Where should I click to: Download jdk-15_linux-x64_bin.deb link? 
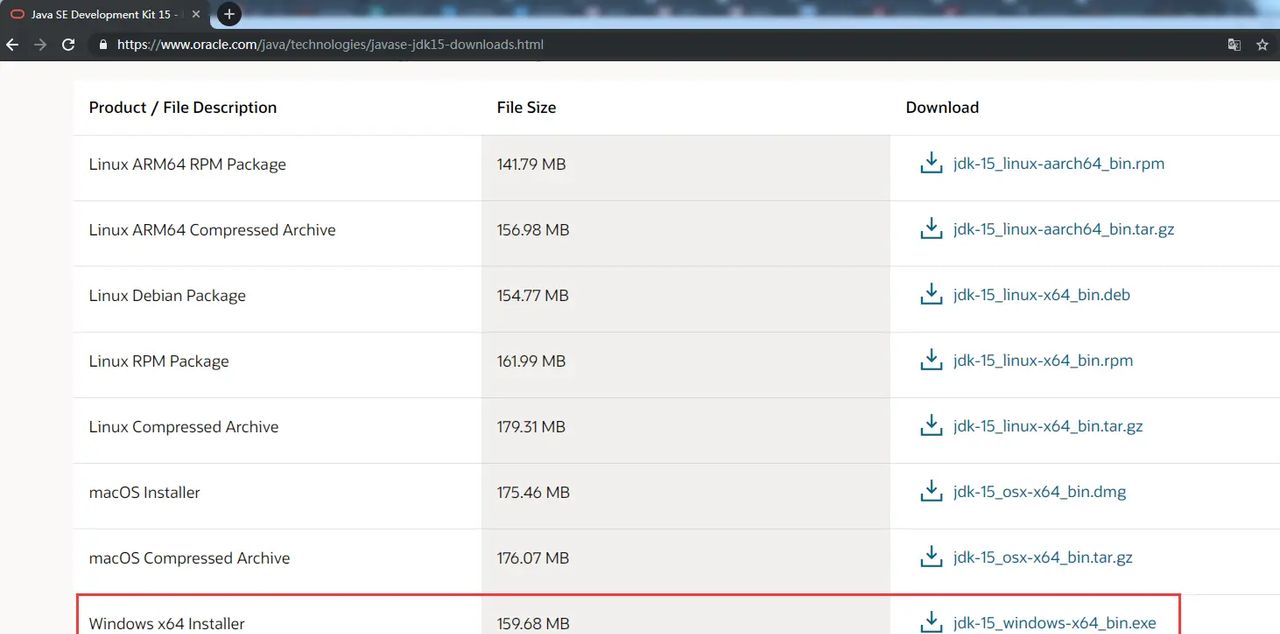[x=1042, y=296]
